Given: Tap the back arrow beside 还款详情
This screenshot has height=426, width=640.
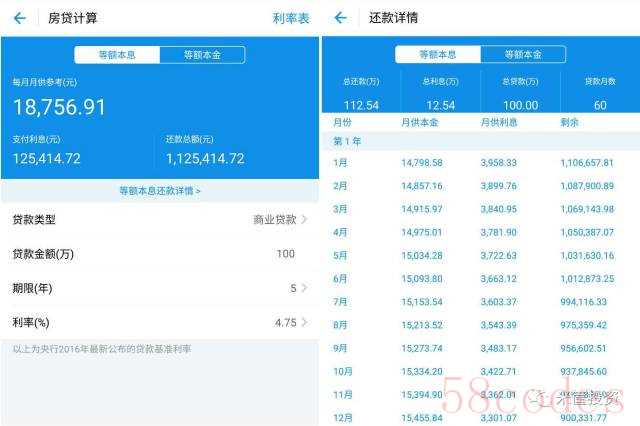Looking at the screenshot, I should click(x=340, y=18).
